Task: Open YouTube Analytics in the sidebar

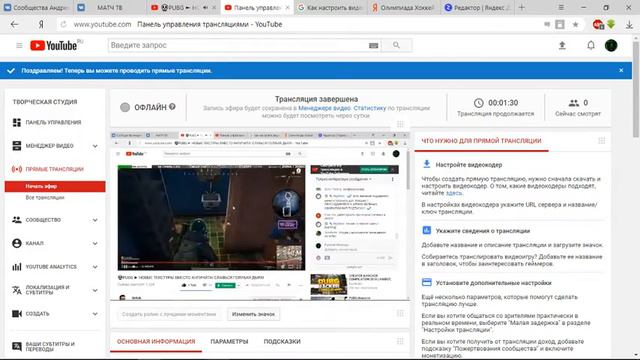Action: pos(51,267)
